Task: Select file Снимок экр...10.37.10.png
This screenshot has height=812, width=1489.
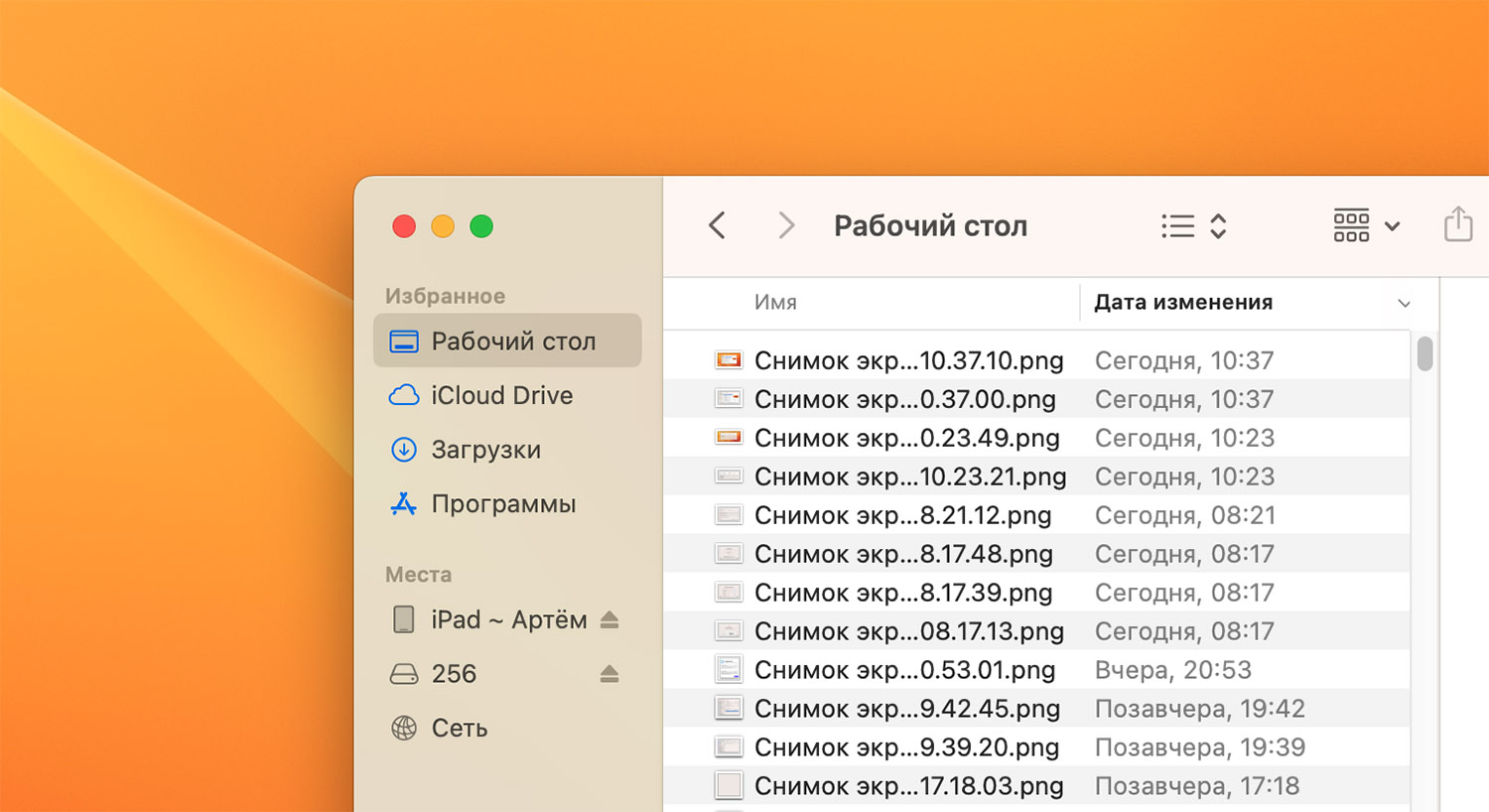Action: 908,361
